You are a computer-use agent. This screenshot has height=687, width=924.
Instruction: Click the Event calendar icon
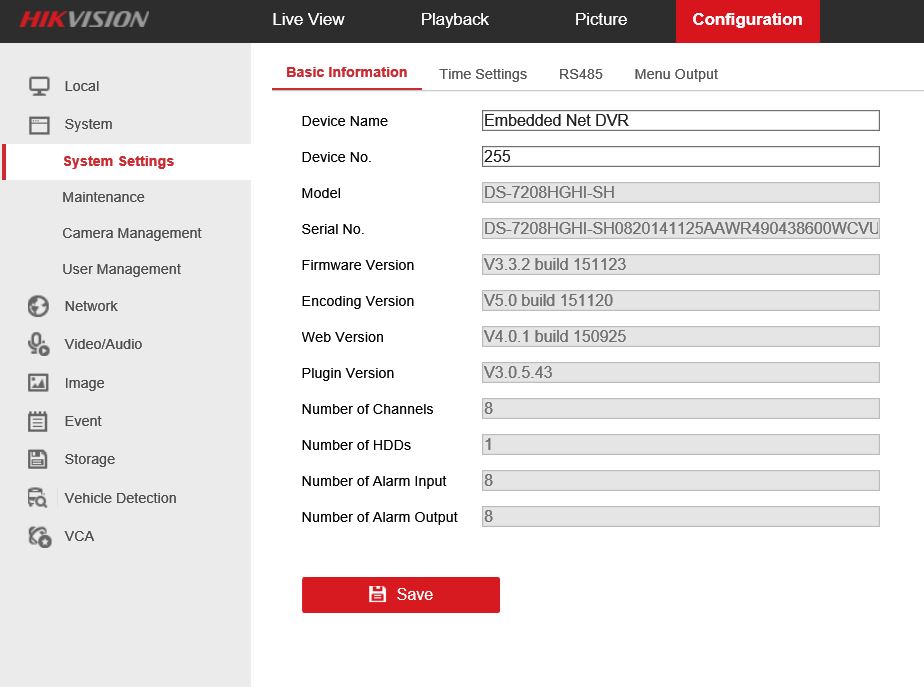pos(39,421)
